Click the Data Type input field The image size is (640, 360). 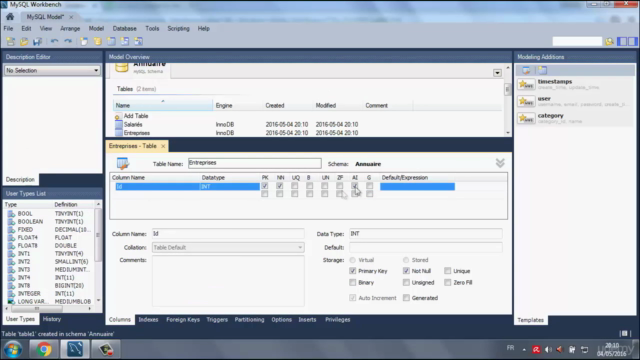426,234
